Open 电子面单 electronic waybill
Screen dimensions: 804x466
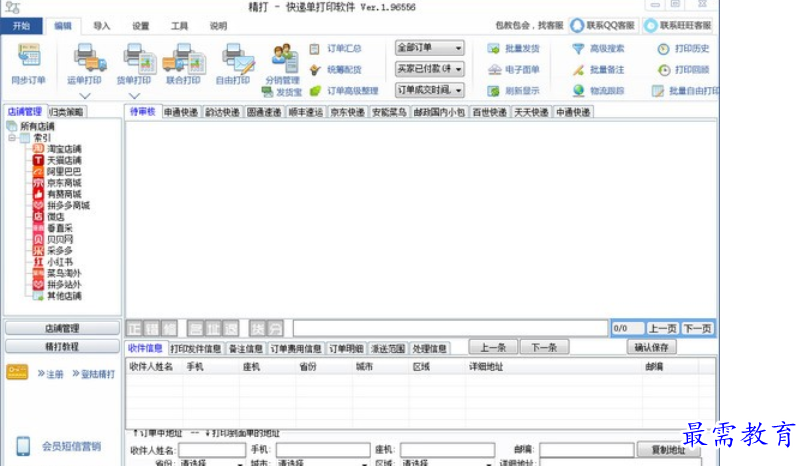click(x=514, y=70)
